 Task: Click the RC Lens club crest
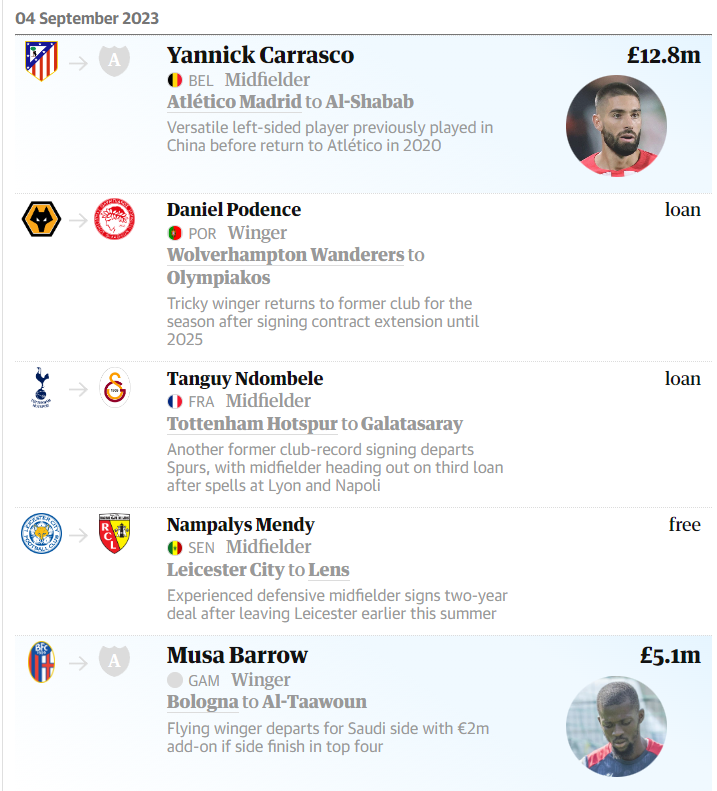(114, 534)
